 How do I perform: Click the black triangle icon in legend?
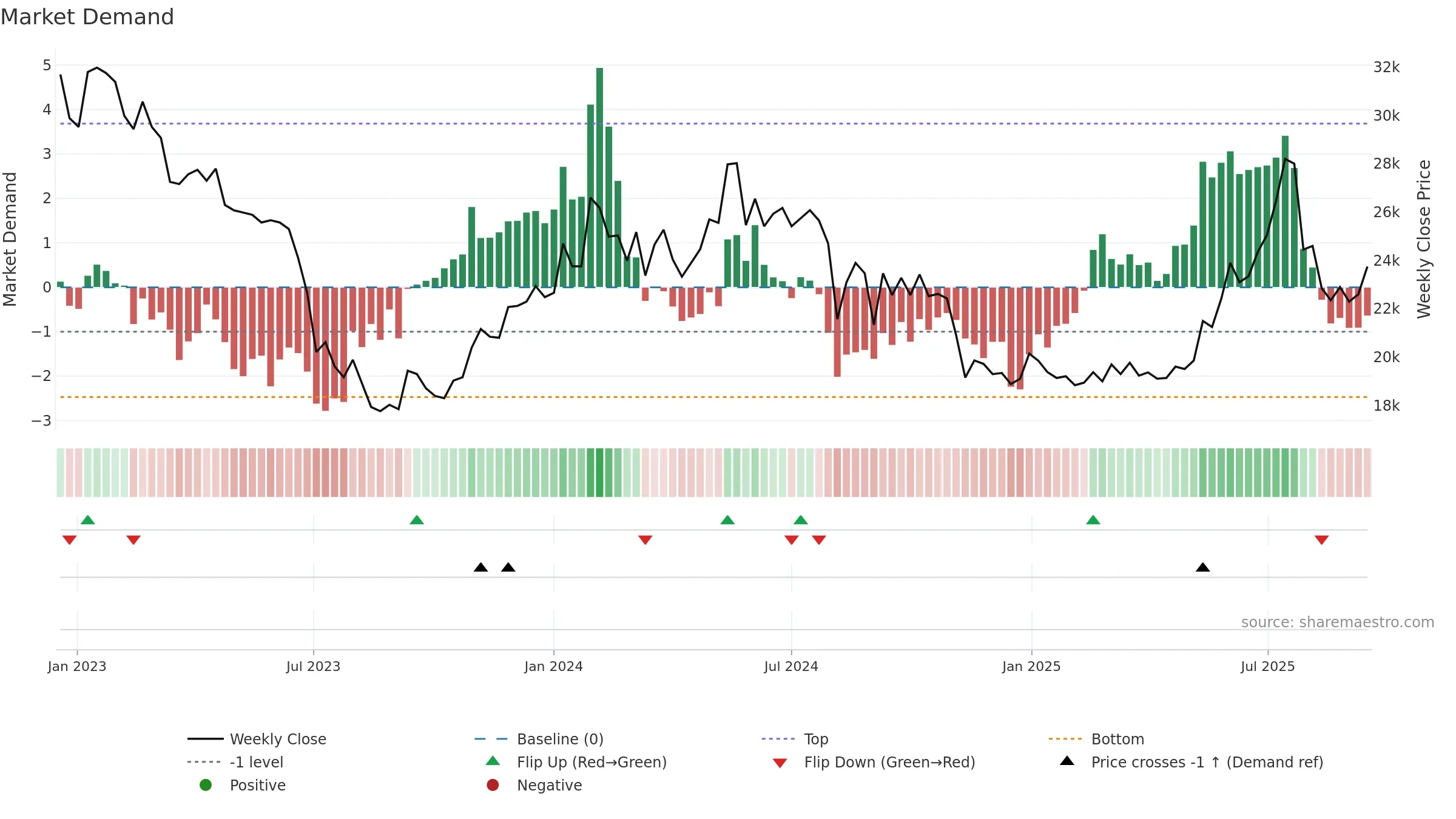pyautogui.click(x=1067, y=761)
